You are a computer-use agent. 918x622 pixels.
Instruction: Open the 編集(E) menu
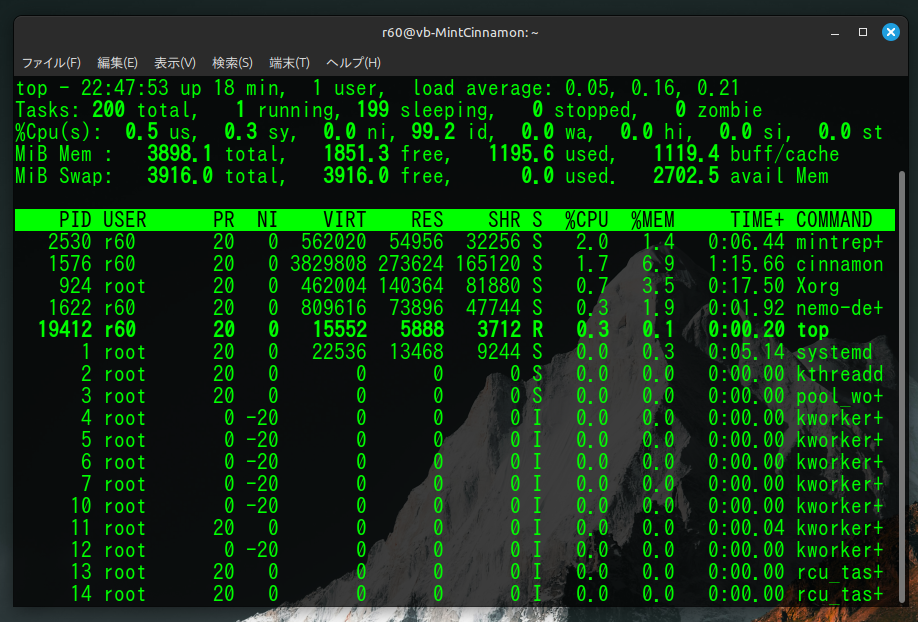tap(117, 63)
